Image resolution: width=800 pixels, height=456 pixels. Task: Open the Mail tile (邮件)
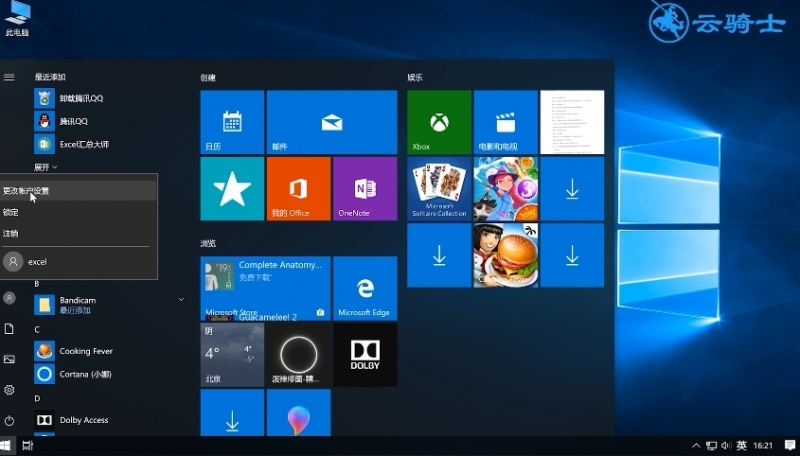(x=332, y=122)
